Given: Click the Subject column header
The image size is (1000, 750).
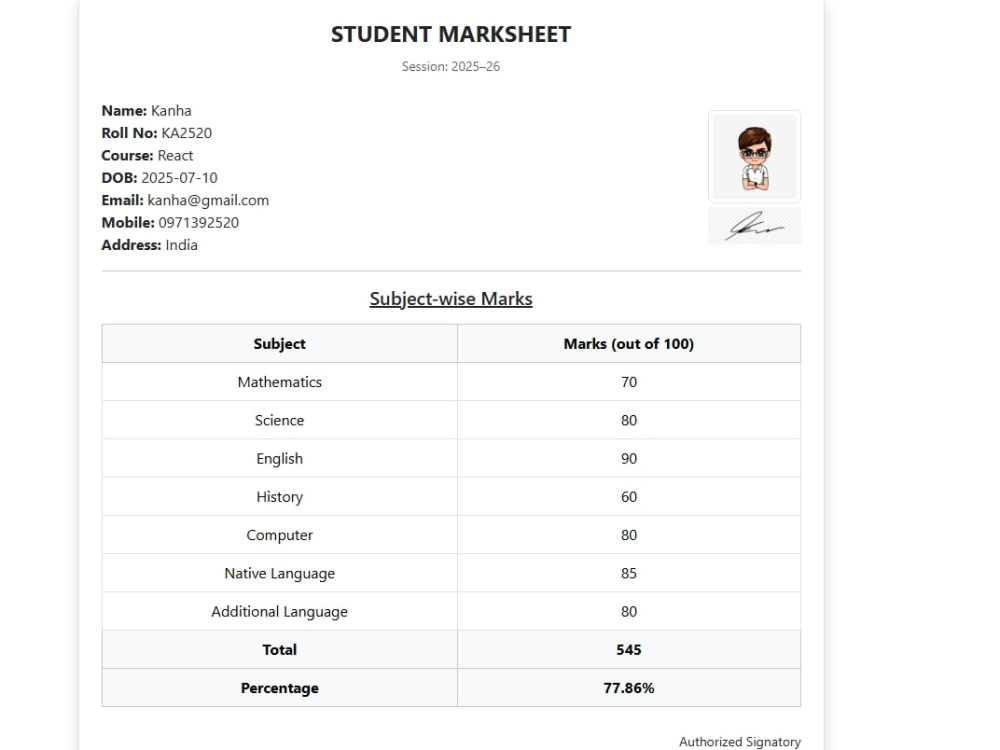Looking at the screenshot, I should 279,344.
